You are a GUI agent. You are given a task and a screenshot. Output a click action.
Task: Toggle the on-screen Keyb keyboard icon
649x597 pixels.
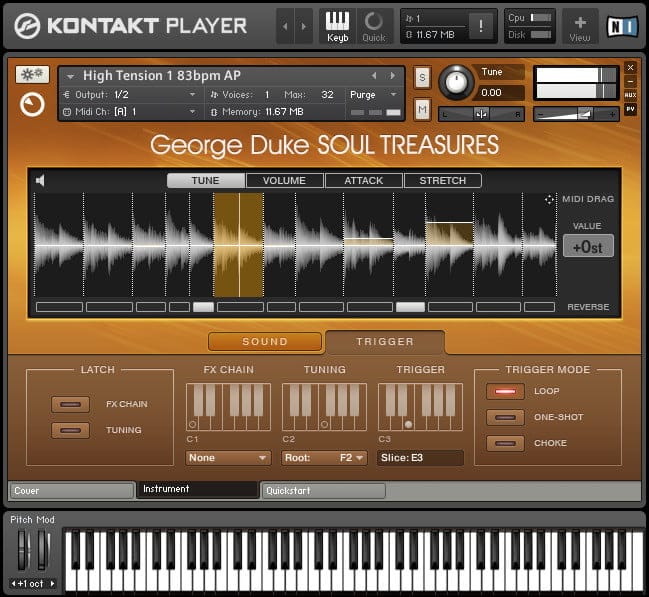337,26
